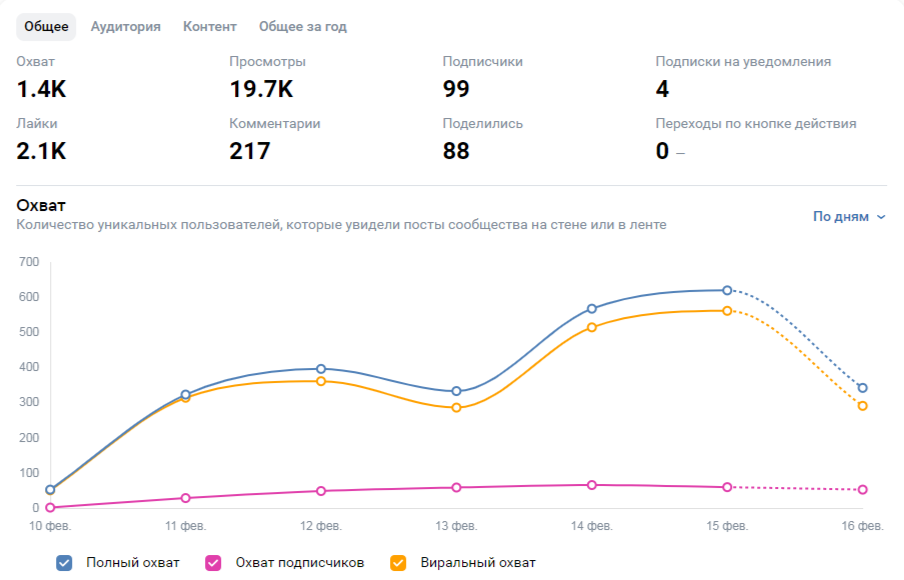904x580 pixels.
Task: Disable the Виральный охват series checkbox
Action: click(x=399, y=563)
